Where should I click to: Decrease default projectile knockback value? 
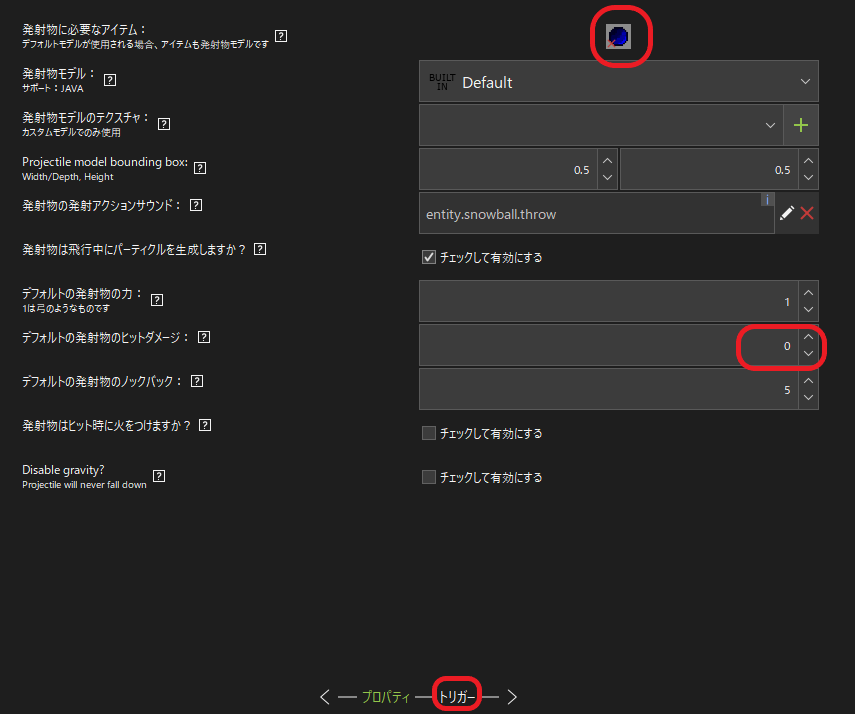(808, 398)
